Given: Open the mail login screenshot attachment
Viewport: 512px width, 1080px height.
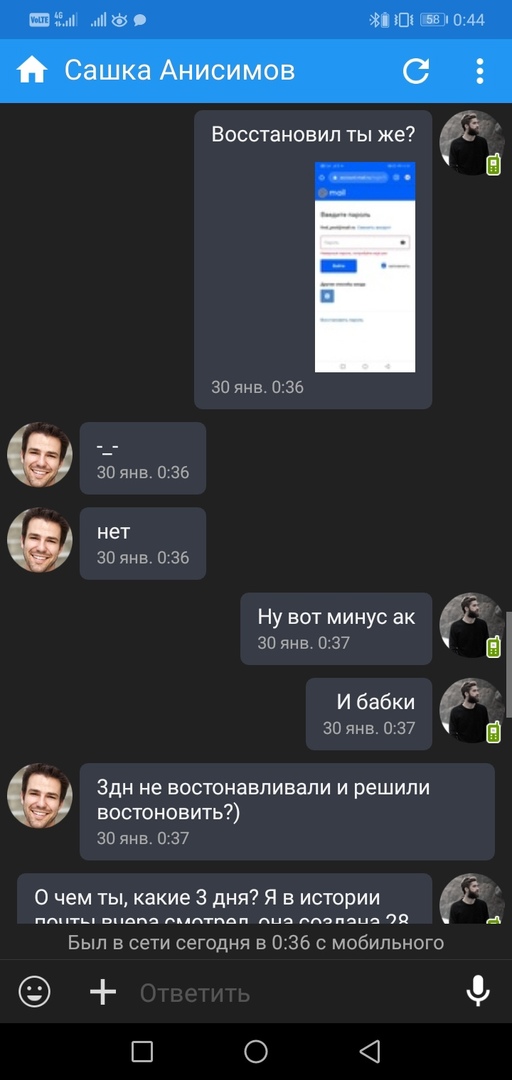Looking at the screenshot, I should pyautogui.click(x=365, y=267).
